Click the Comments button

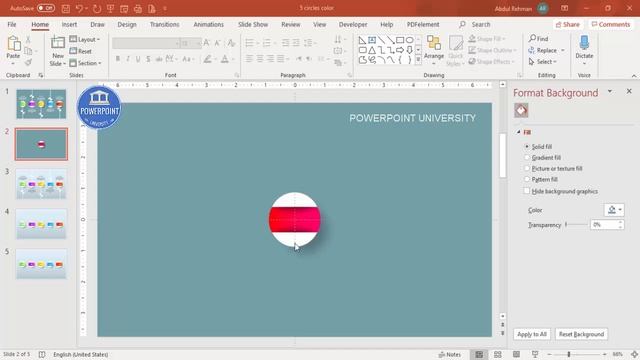point(611,24)
